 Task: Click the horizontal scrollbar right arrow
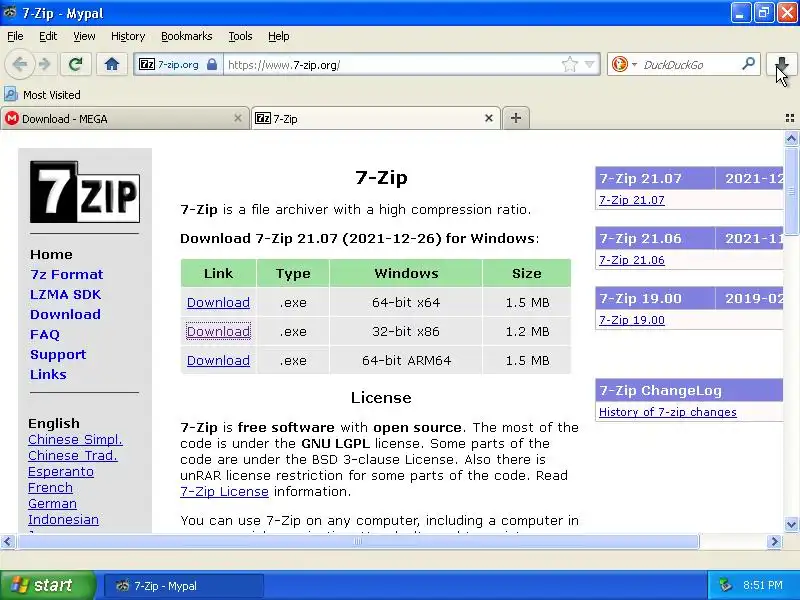[x=774, y=541]
